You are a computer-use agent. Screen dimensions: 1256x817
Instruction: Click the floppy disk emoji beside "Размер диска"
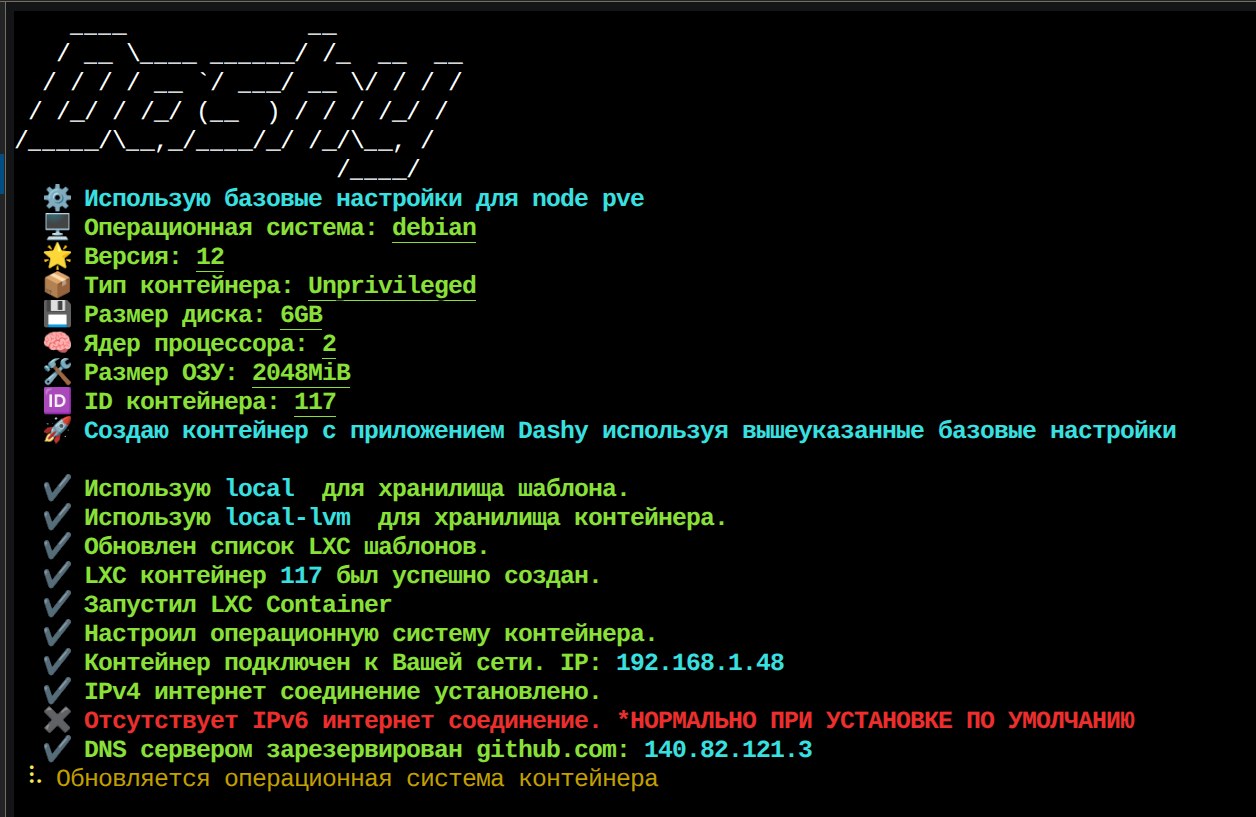[57, 314]
